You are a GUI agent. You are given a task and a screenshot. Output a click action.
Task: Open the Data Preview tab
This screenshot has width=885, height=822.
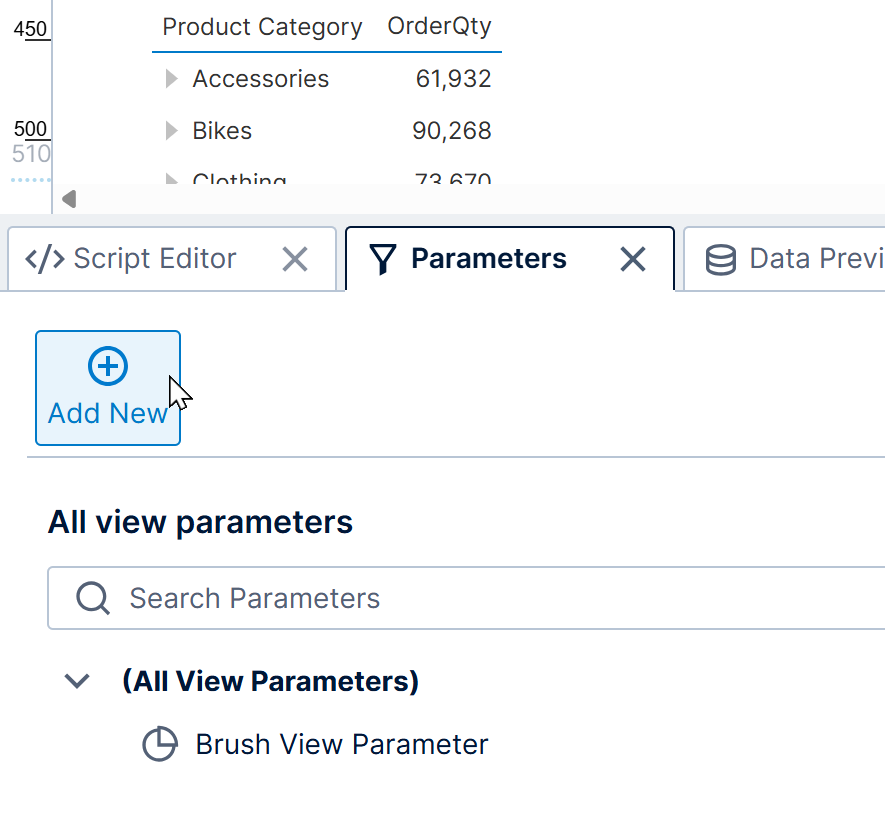tap(785, 259)
